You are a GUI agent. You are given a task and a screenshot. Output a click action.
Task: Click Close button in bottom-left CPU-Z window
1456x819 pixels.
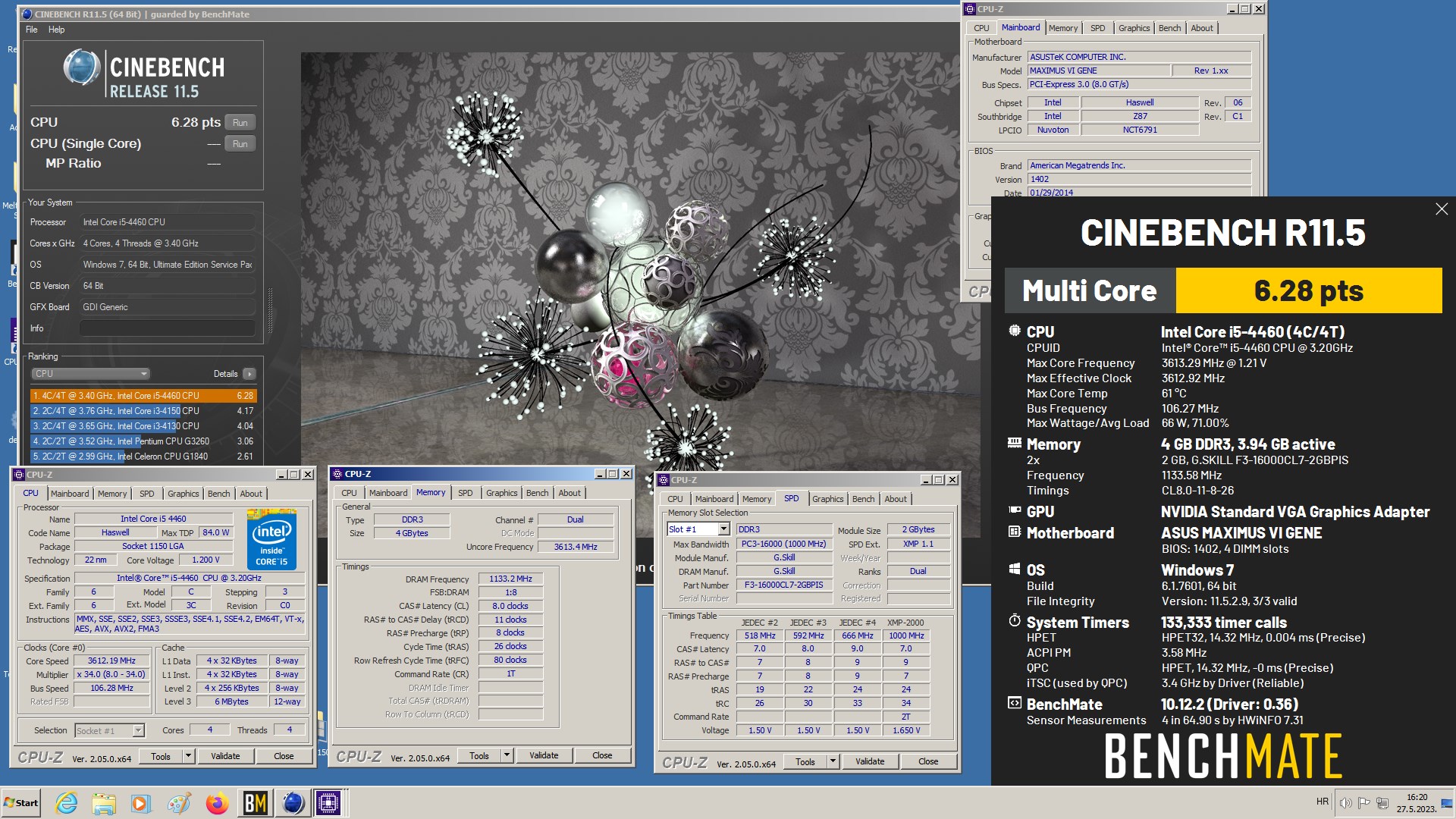tap(284, 756)
